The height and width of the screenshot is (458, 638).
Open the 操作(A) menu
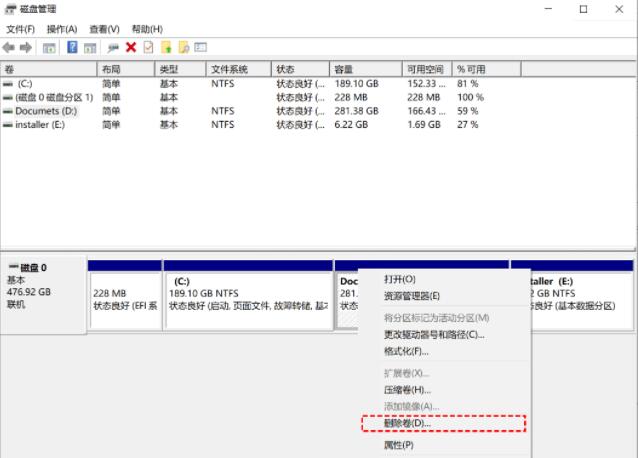(x=62, y=29)
